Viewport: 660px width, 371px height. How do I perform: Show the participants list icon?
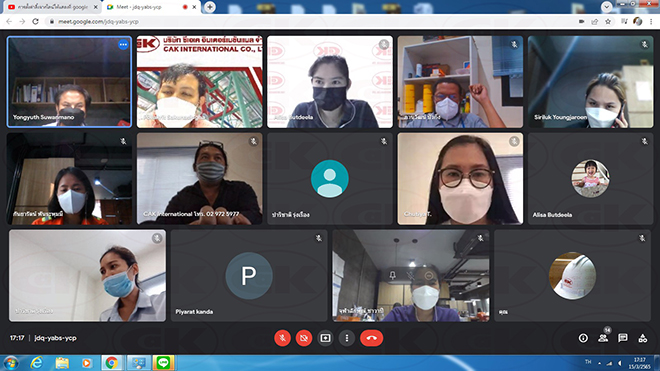coord(603,338)
